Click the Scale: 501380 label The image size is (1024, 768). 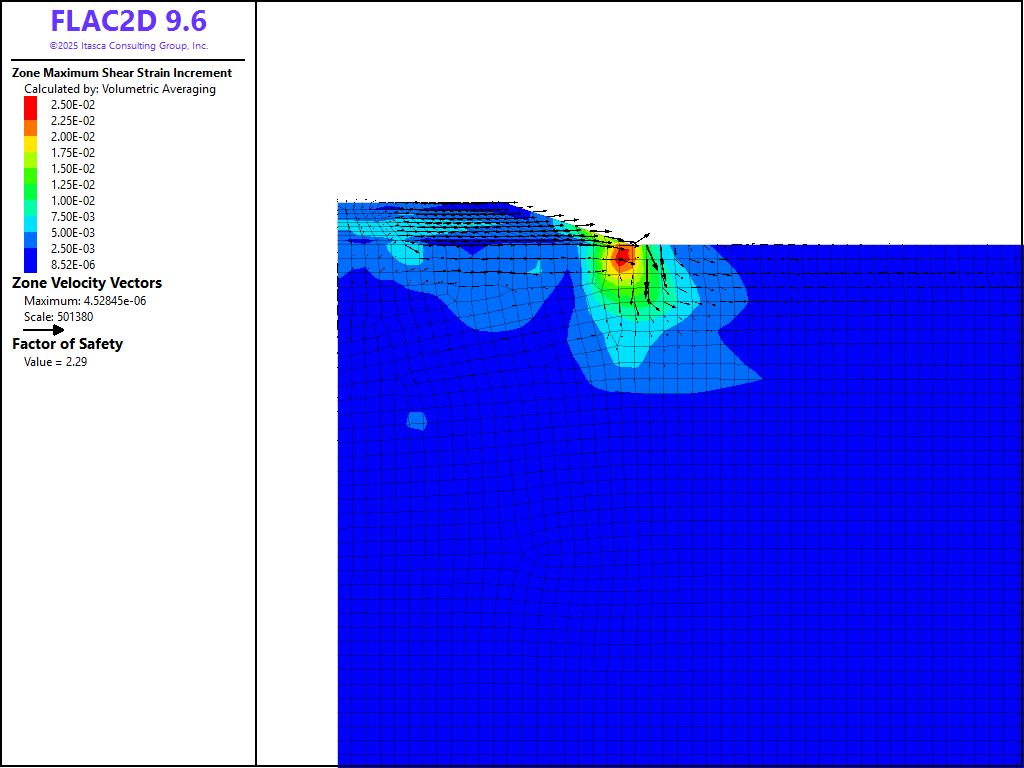pos(58,317)
